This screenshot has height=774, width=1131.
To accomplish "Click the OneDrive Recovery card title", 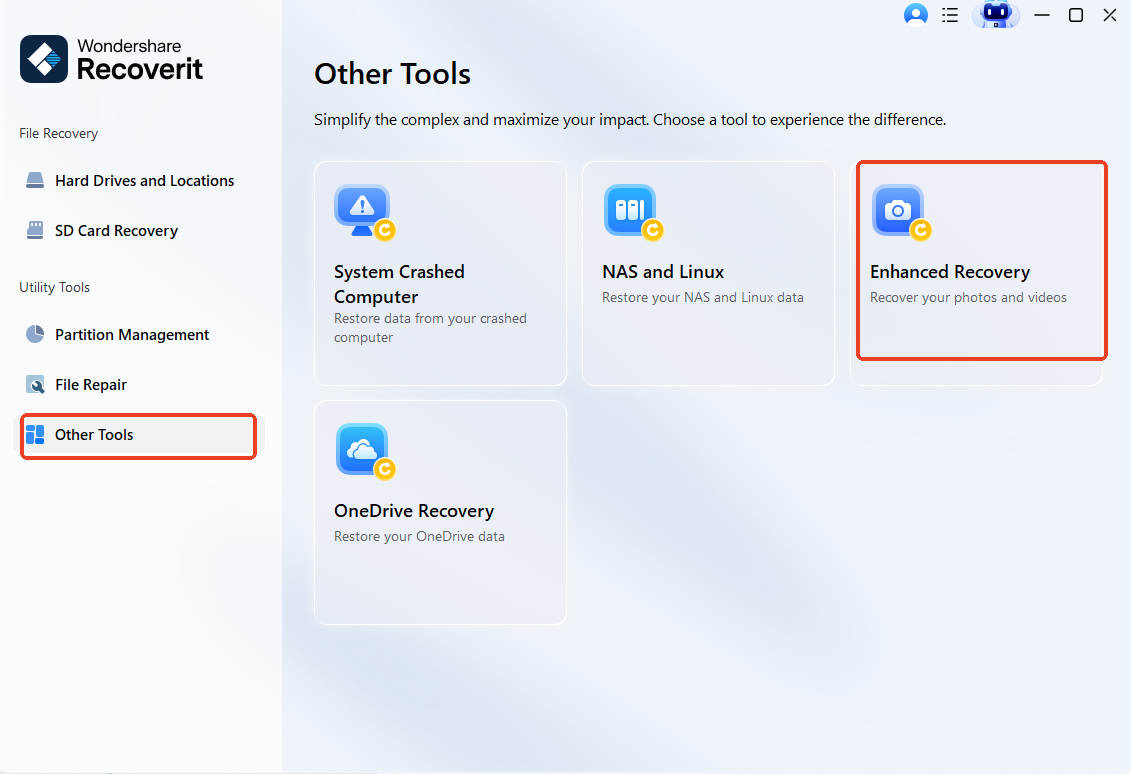I will coord(413,511).
